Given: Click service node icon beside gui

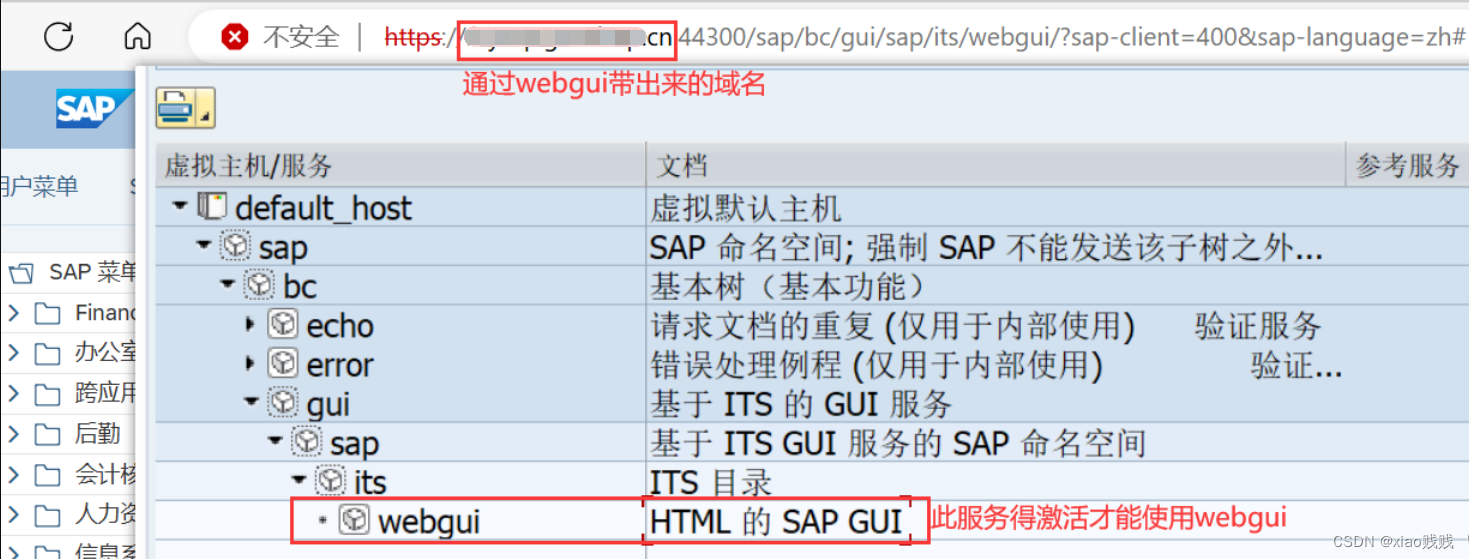Looking at the screenshot, I should click(x=283, y=402).
